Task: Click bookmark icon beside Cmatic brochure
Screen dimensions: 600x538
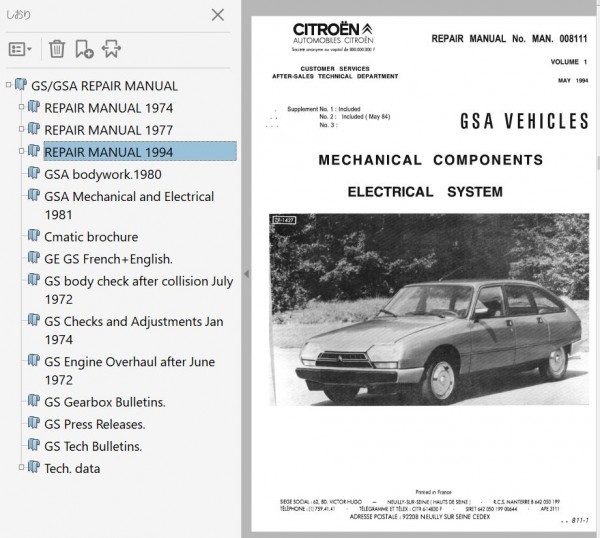Action: click(x=34, y=235)
